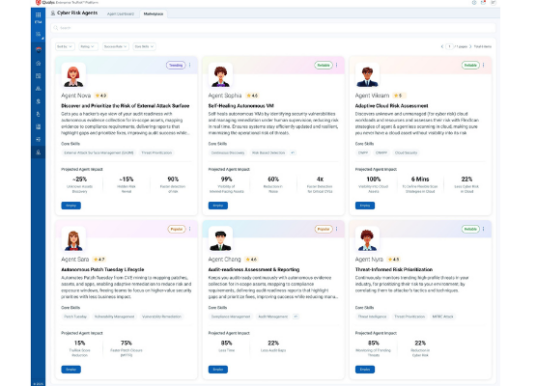Deploy Agent Nova

click(x=71, y=205)
